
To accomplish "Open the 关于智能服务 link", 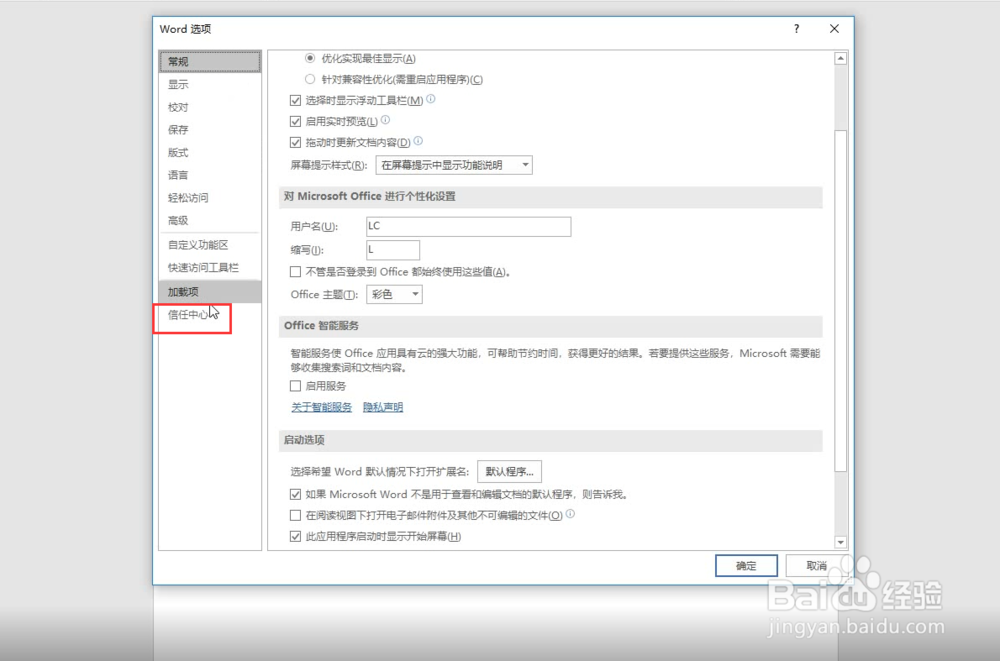I will 321,407.
